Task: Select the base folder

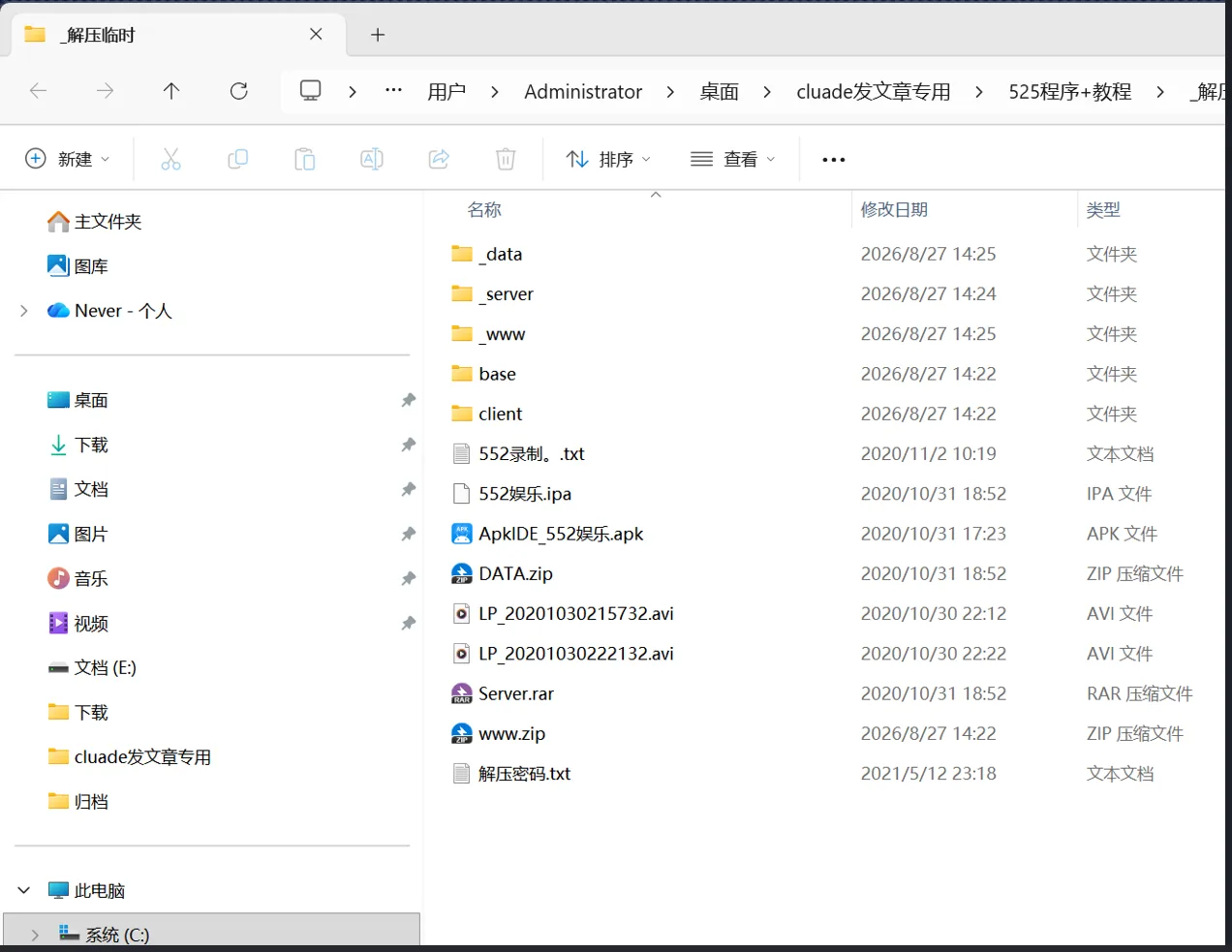Action: click(483, 374)
